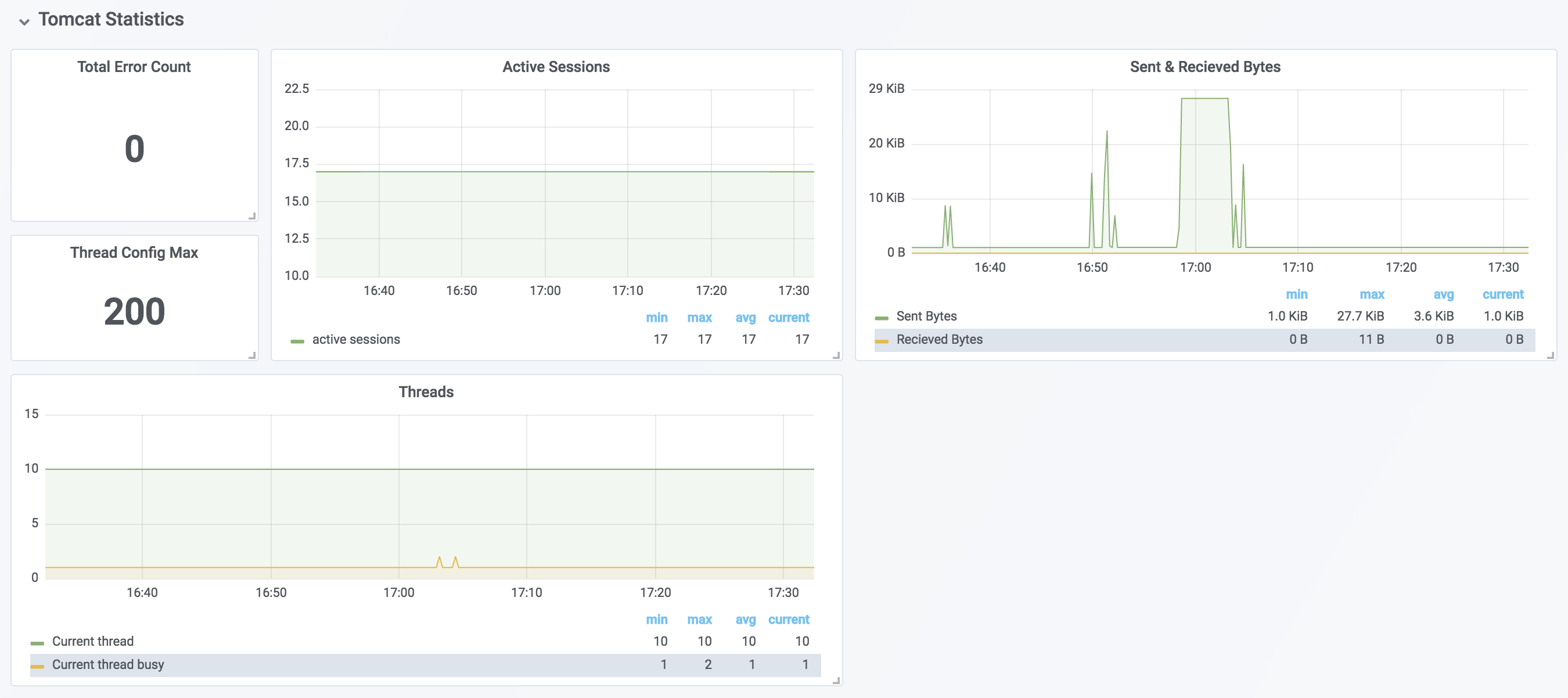Collapse the Tomcat Statistics row chevron
This screenshot has width=1568, height=698.
[x=24, y=22]
